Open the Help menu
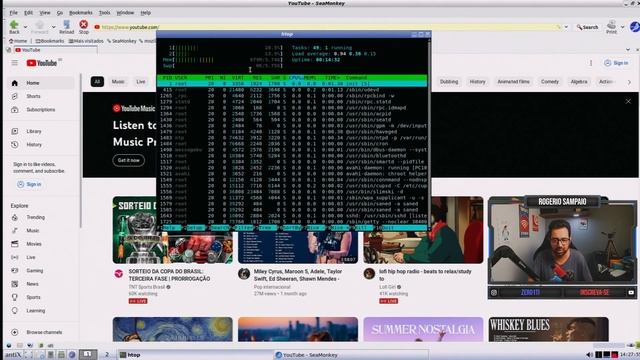Screen dimensions: 640x360 pyautogui.click(x=146, y=13)
